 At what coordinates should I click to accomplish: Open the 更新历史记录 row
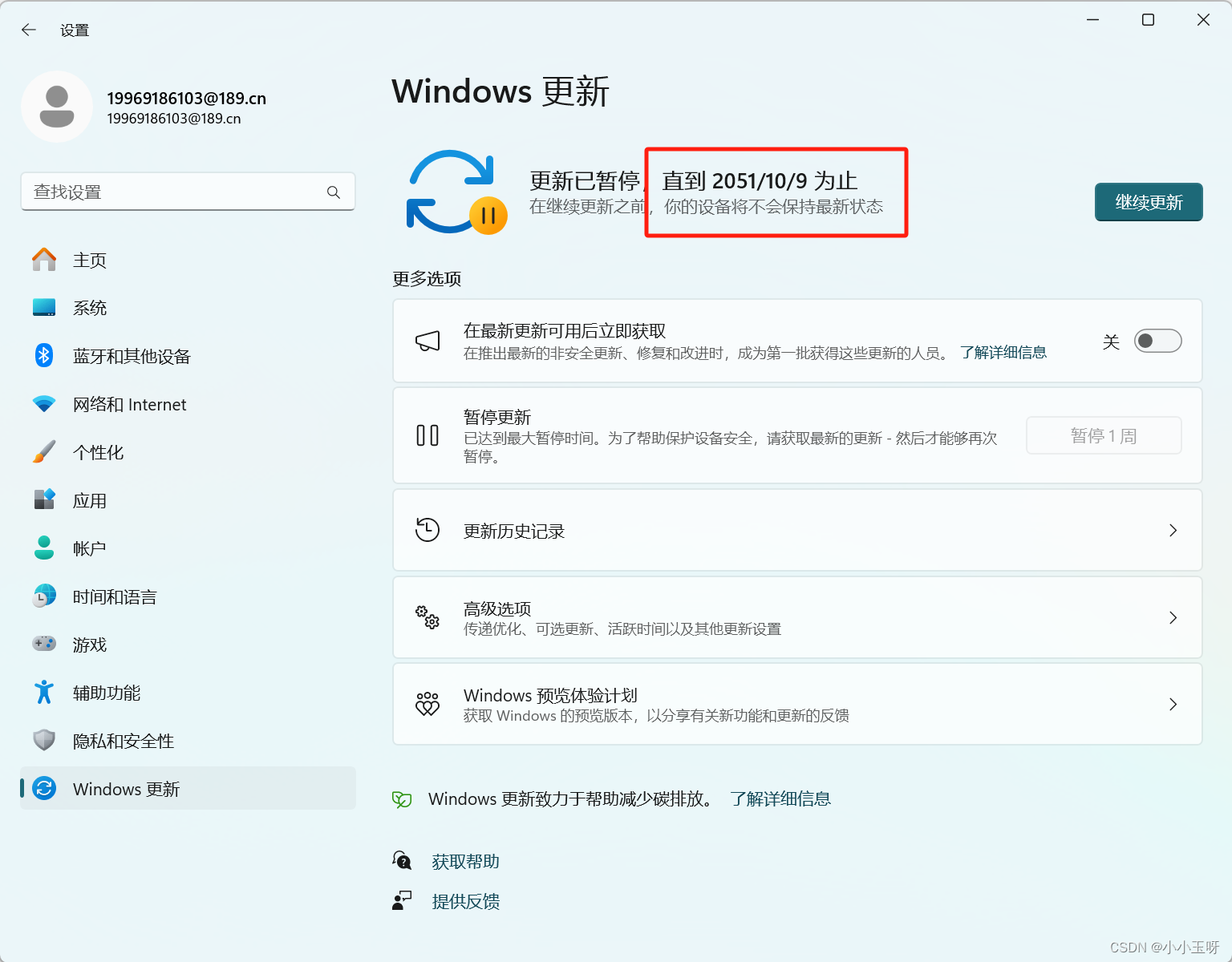pos(797,530)
